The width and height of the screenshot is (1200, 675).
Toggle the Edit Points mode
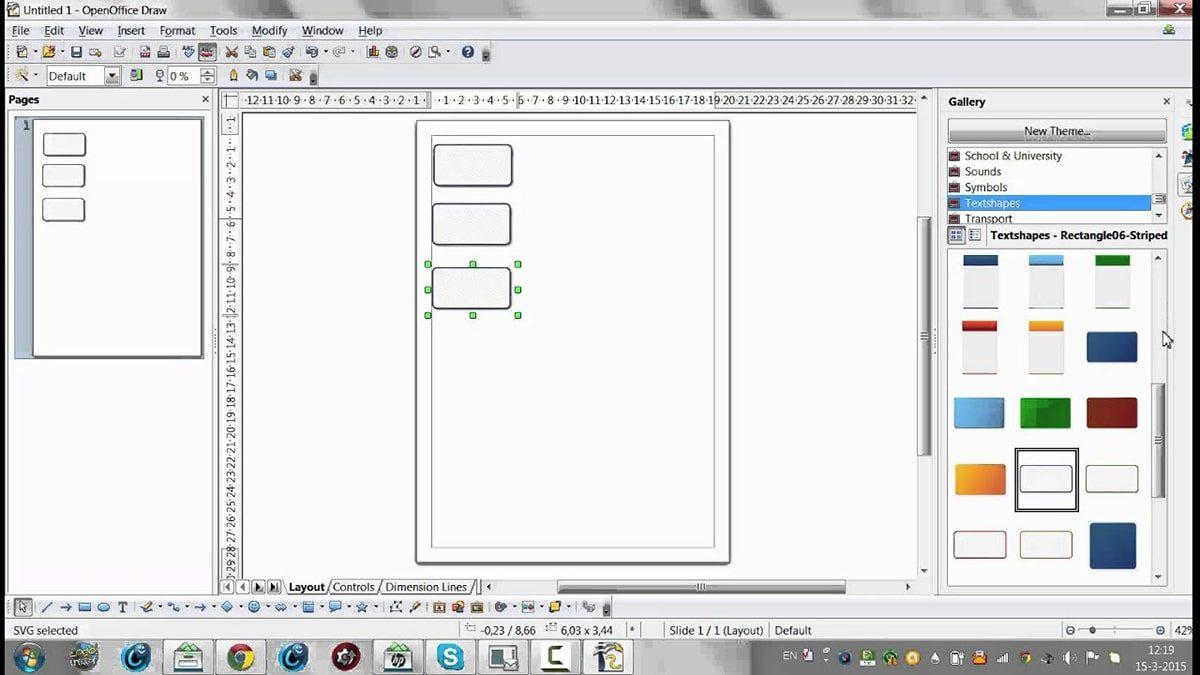(x=397, y=607)
